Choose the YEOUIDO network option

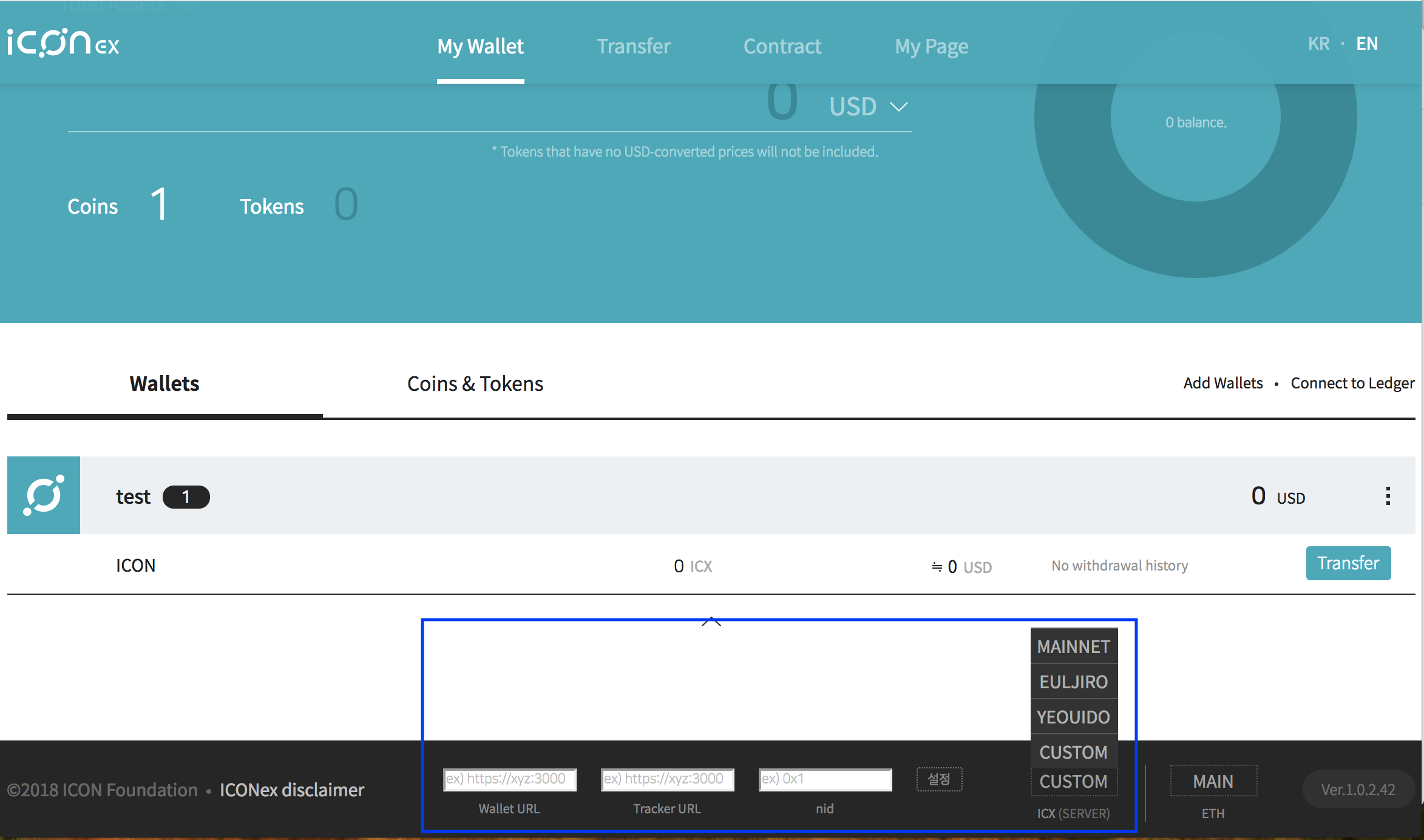pos(1073,717)
